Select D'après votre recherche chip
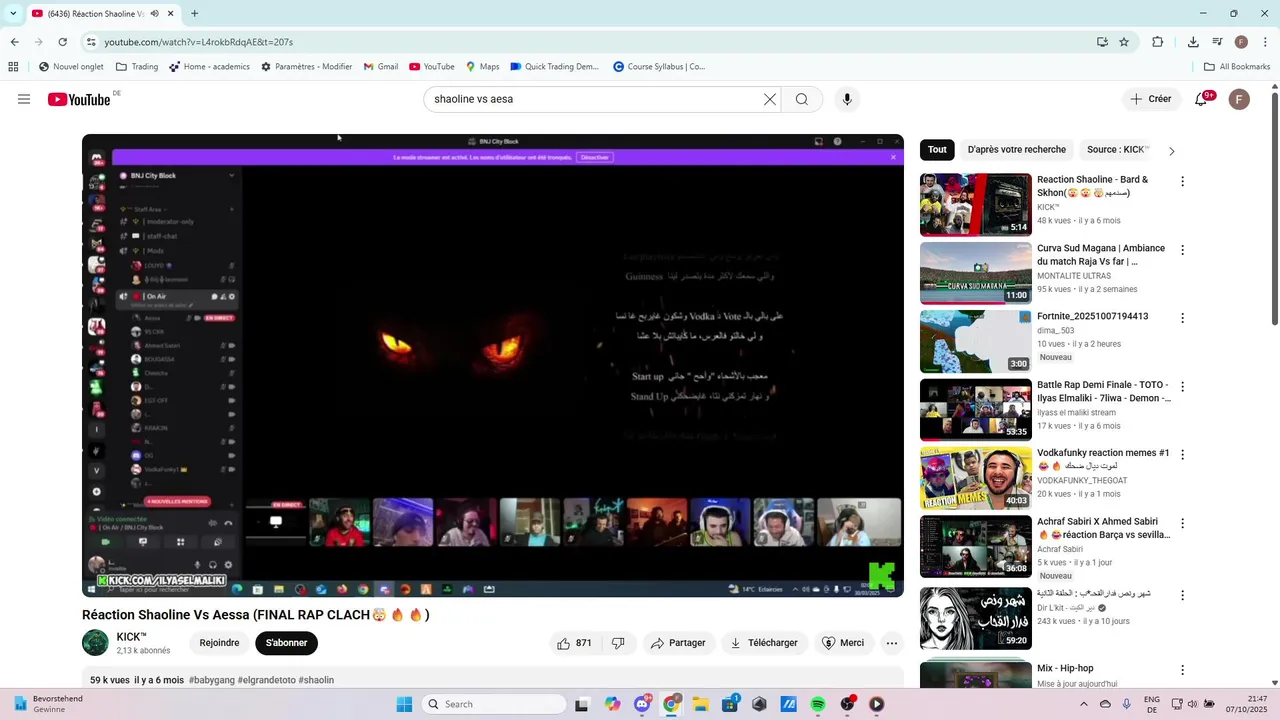 point(1016,150)
